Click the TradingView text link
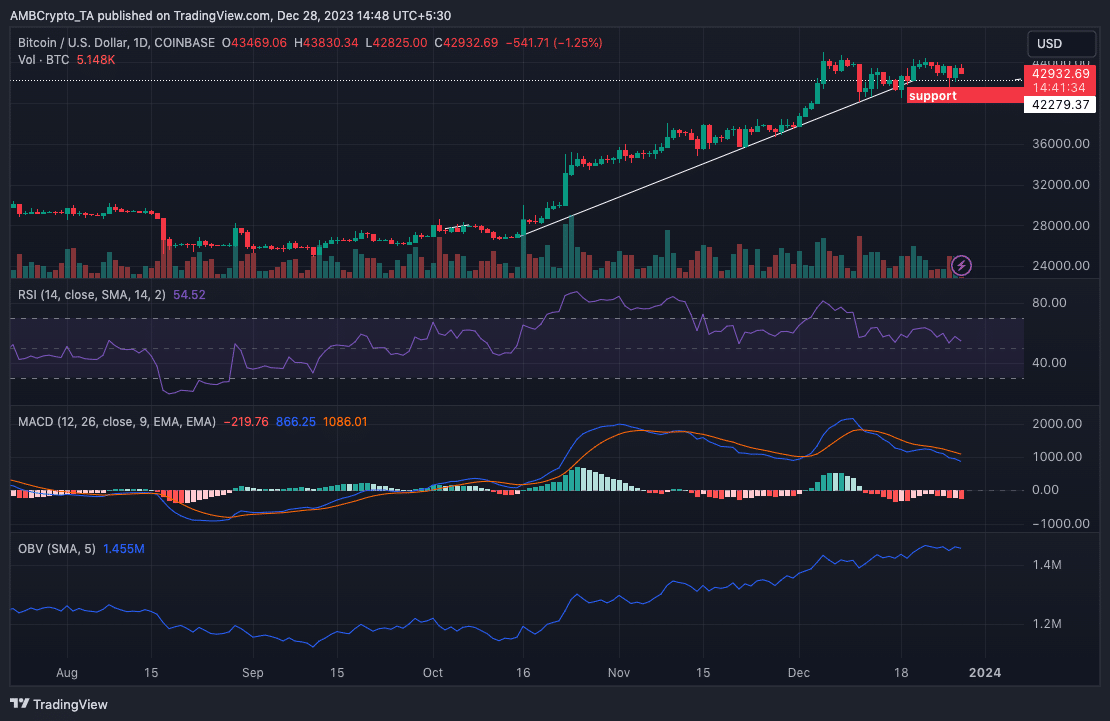This screenshot has width=1110, height=721. pyautogui.click(x=72, y=704)
